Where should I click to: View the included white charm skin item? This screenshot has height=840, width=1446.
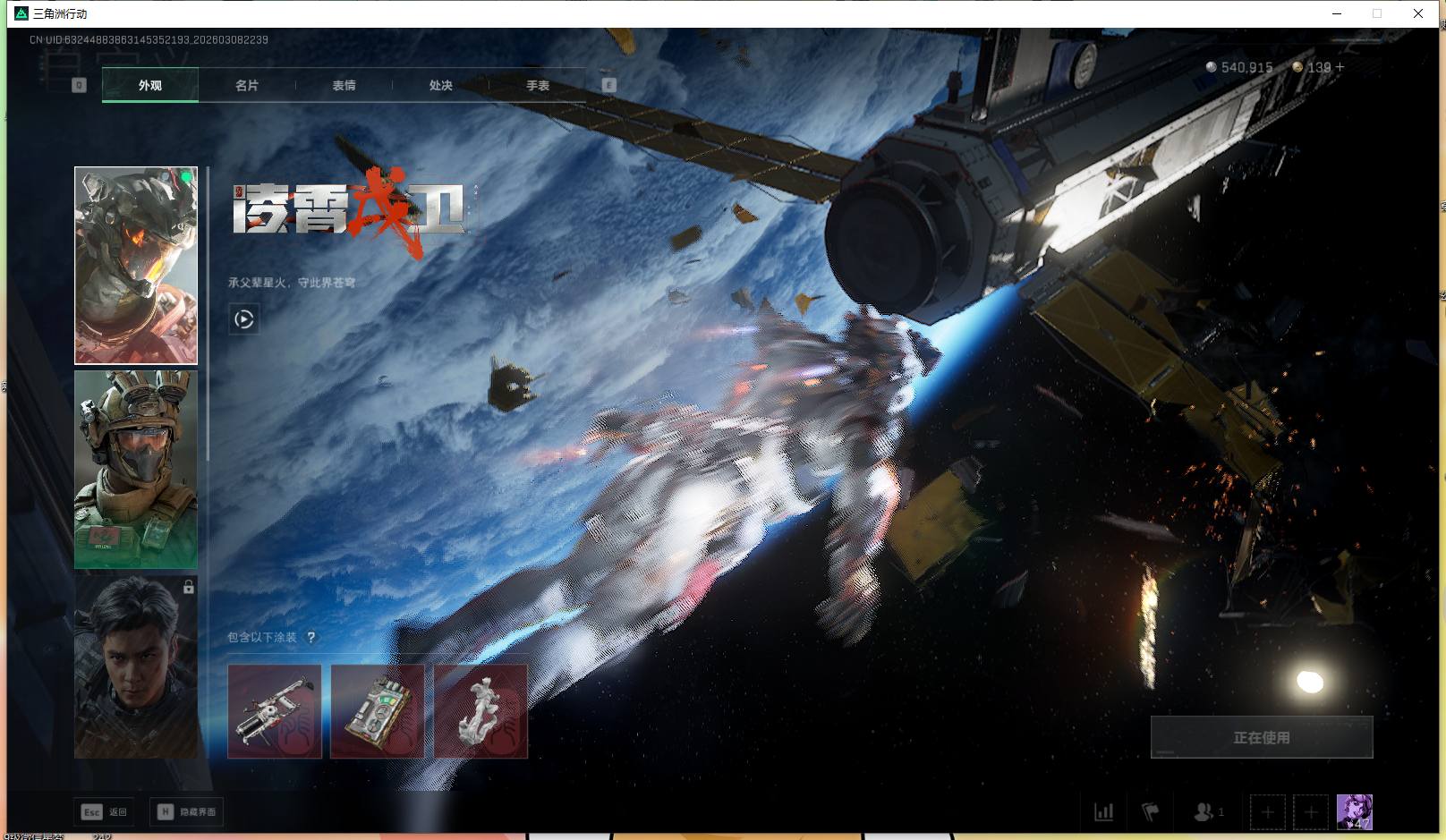pyautogui.click(x=481, y=711)
